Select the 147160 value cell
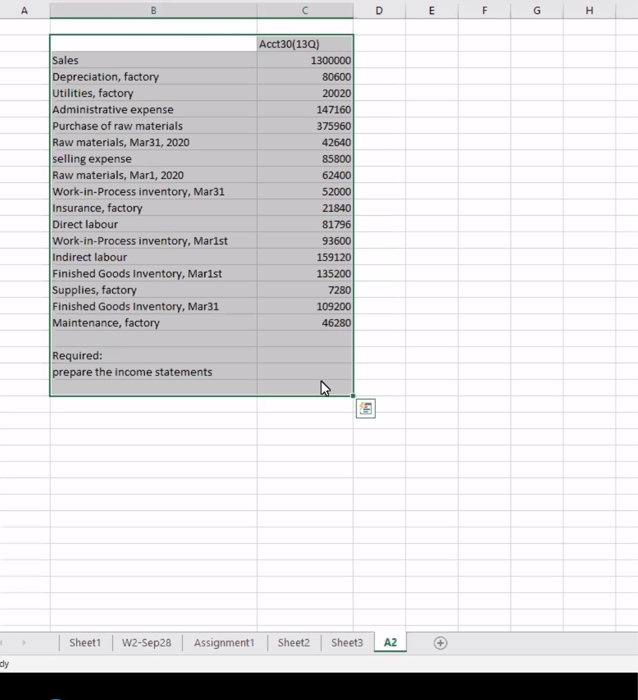Image resolution: width=638 pixels, height=700 pixels. coord(305,109)
